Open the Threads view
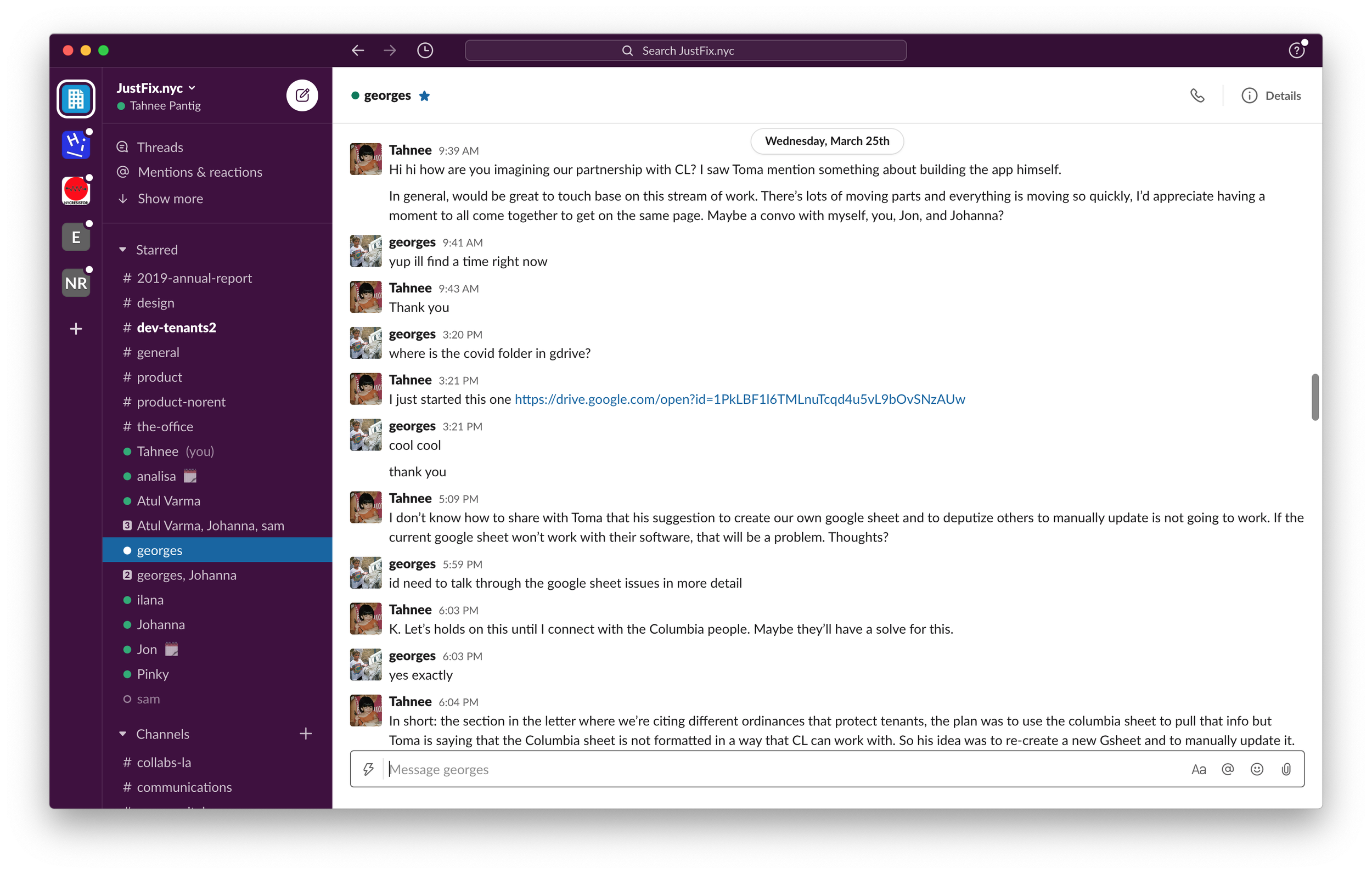The height and width of the screenshot is (874, 1372). tap(160, 147)
